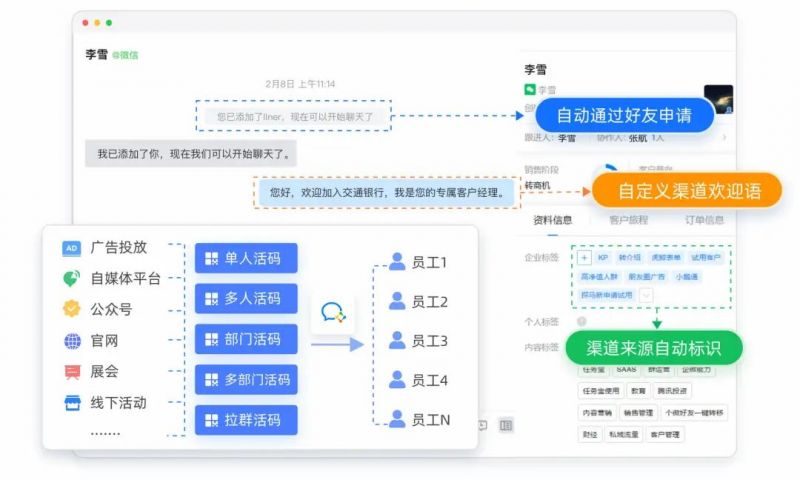
Task: Click the red 展会 icon
Action: pos(72,372)
